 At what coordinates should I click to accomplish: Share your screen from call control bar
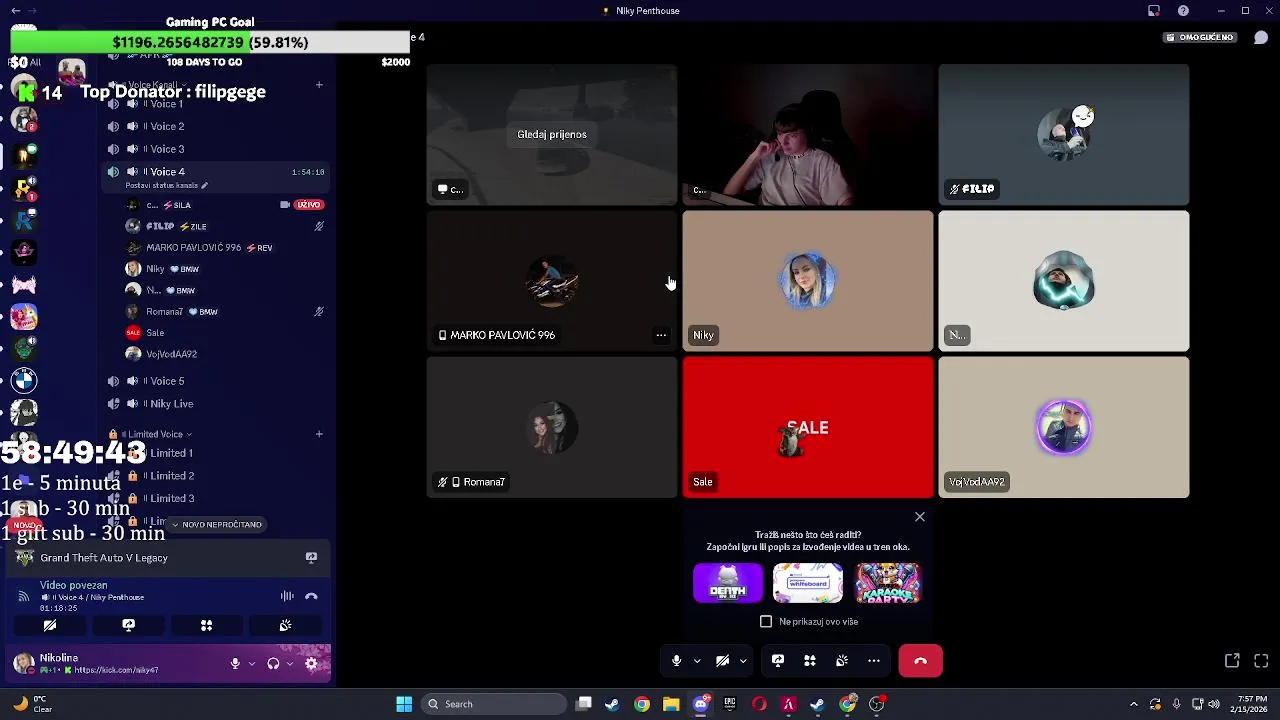778,661
